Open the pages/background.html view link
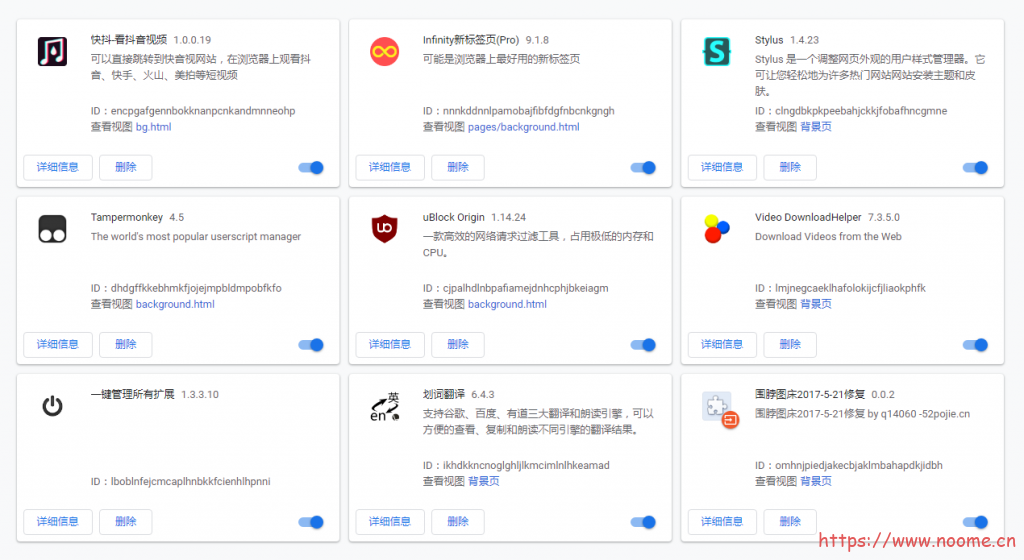The width and height of the screenshot is (1024, 560). (x=524, y=127)
